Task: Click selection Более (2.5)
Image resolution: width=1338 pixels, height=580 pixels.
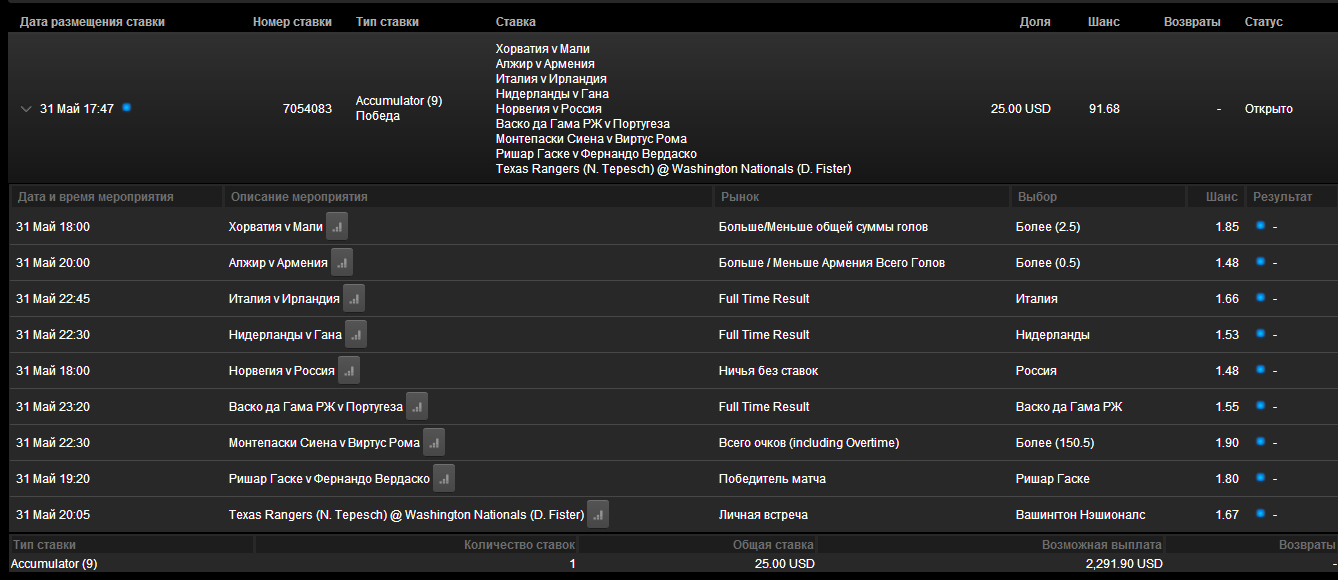Action: pyautogui.click(x=1048, y=227)
